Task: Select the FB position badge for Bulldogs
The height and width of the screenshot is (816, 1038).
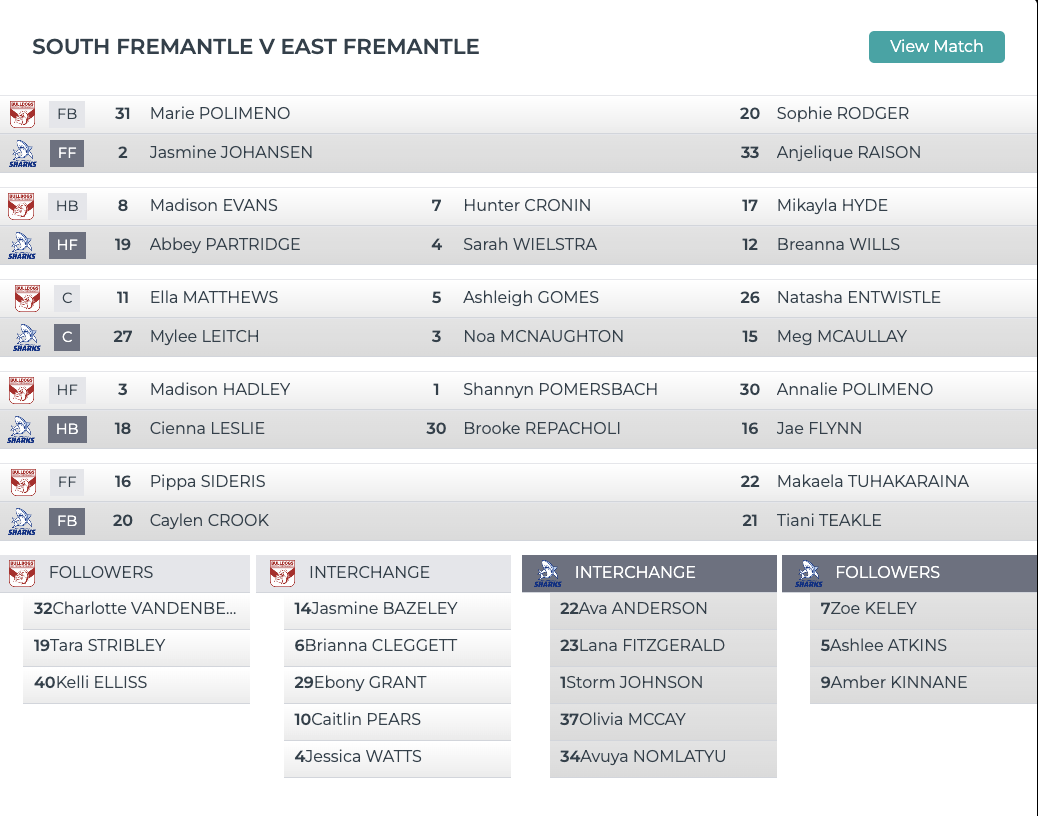Action: click(67, 114)
